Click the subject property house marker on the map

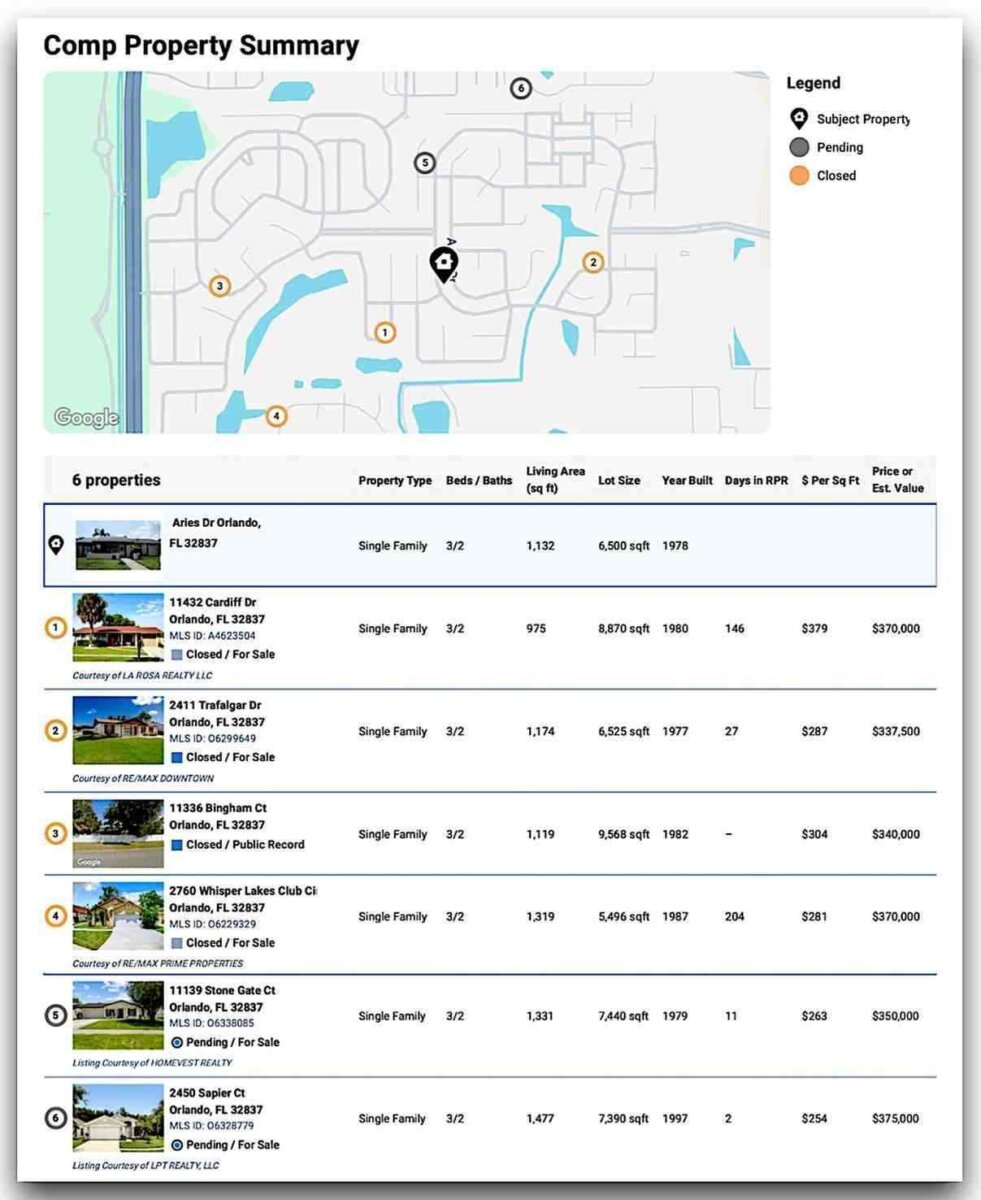click(444, 265)
